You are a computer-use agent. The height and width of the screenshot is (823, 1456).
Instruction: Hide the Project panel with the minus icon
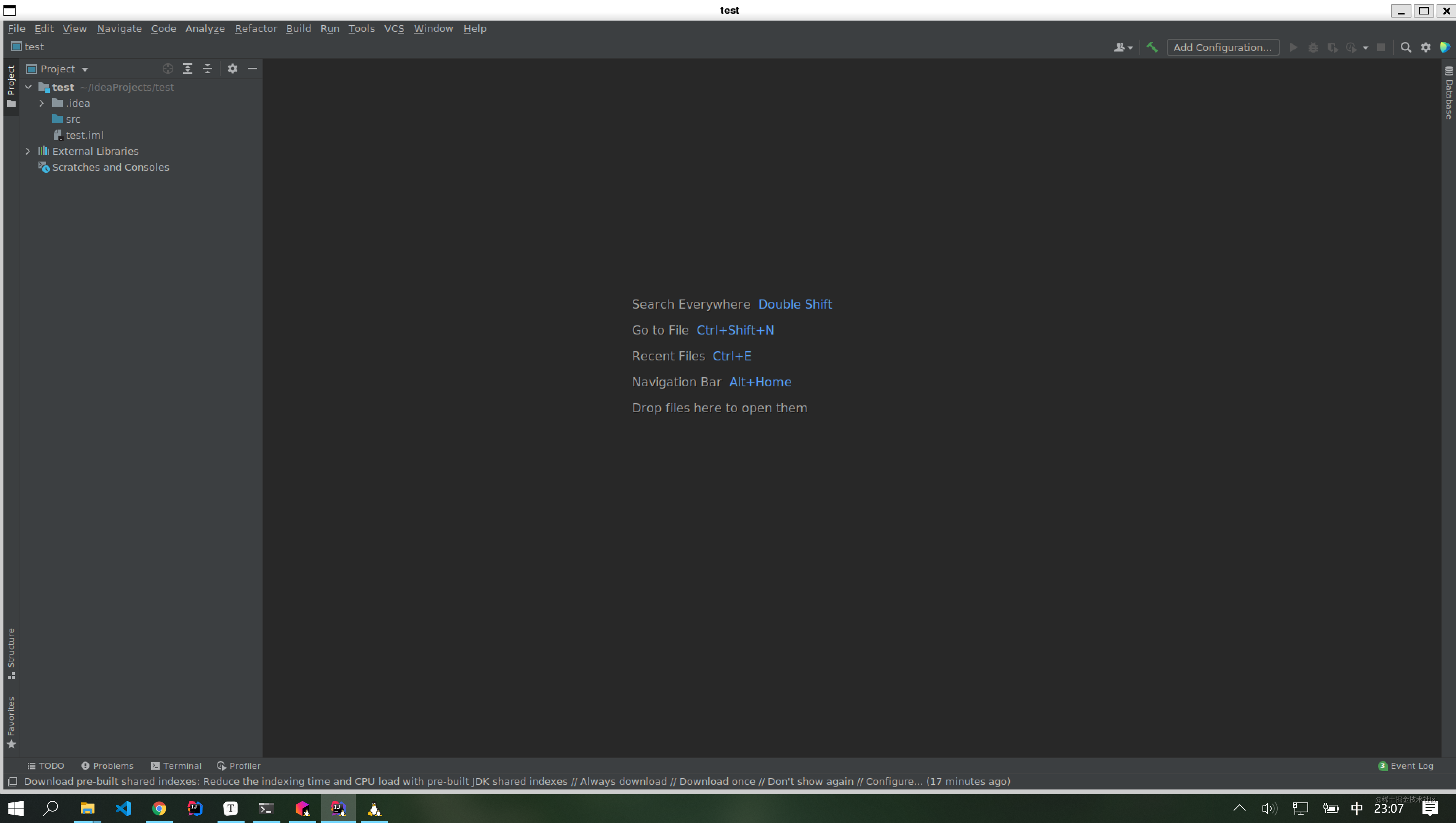tap(252, 69)
